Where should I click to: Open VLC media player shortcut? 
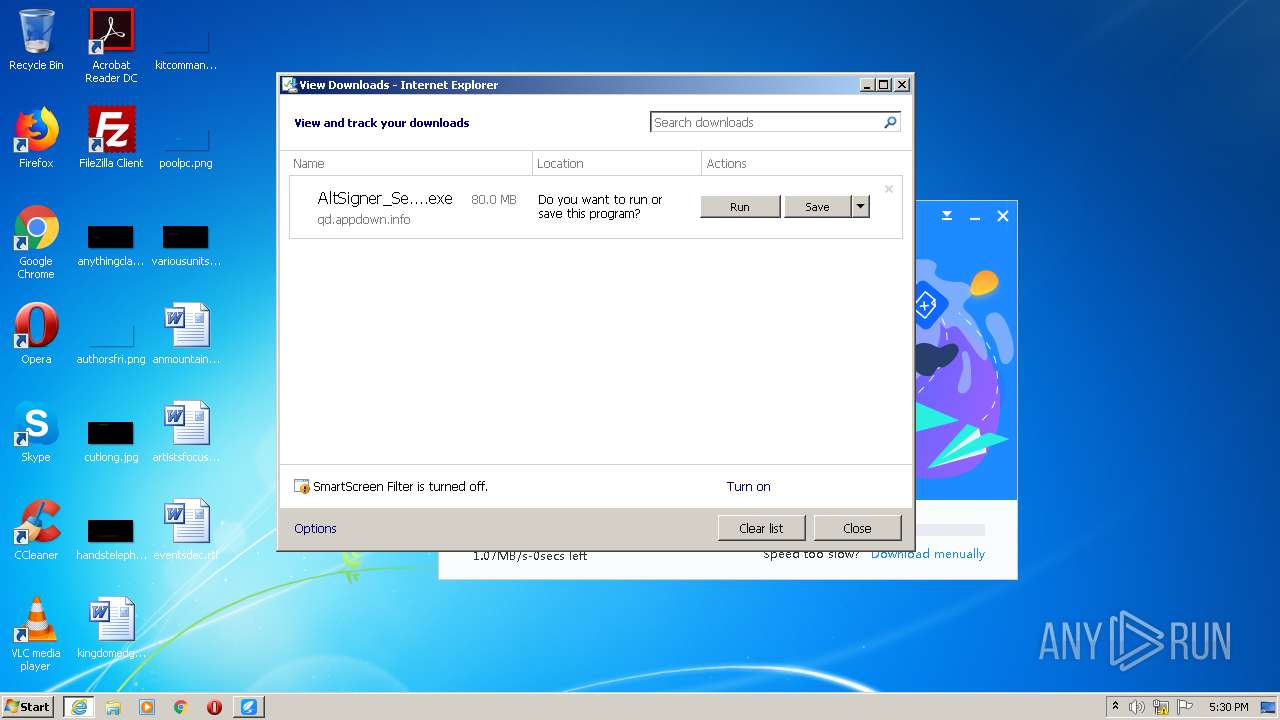[36, 634]
